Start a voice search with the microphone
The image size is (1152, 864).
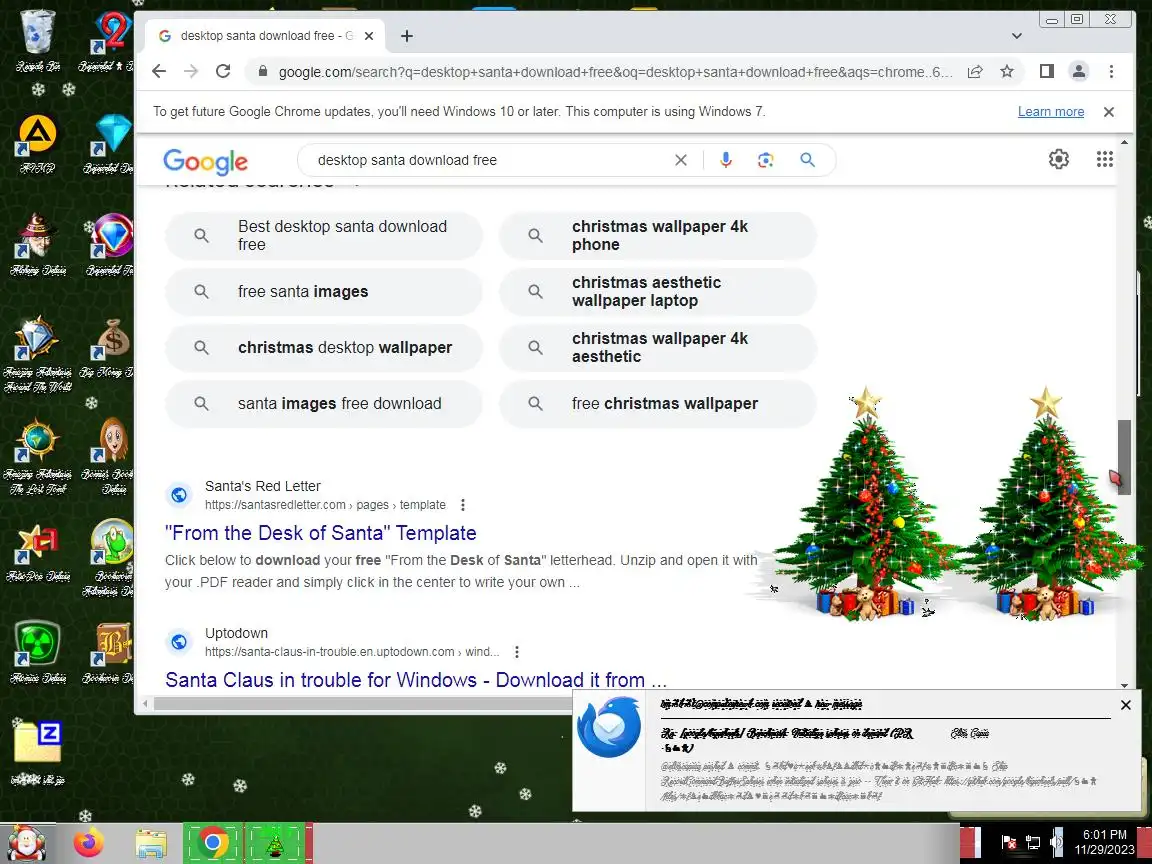pyautogui.click(x=726, y=160)
